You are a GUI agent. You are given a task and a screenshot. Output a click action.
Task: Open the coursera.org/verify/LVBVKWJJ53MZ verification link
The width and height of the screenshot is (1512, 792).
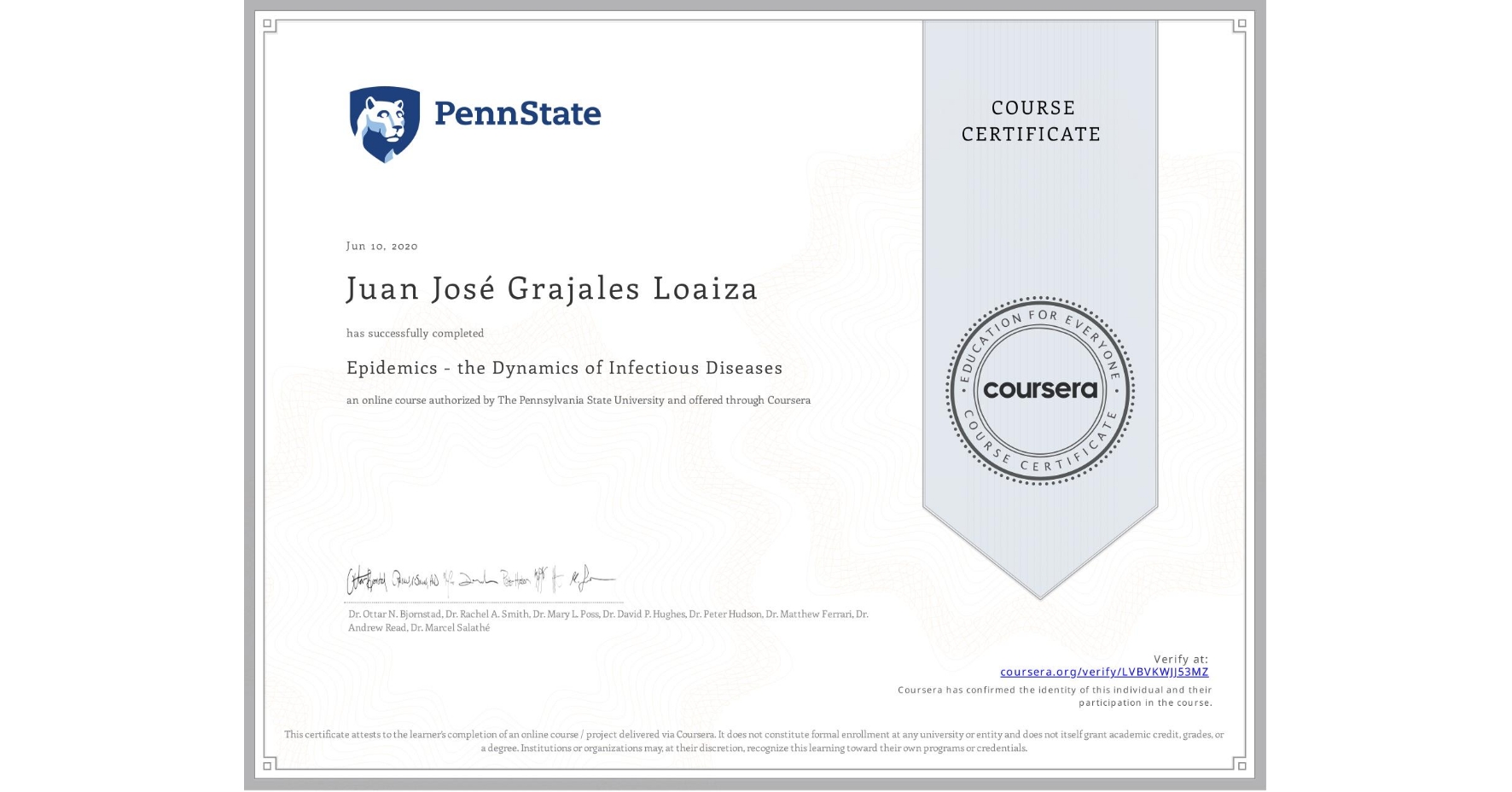click(x=1104, y=672)
